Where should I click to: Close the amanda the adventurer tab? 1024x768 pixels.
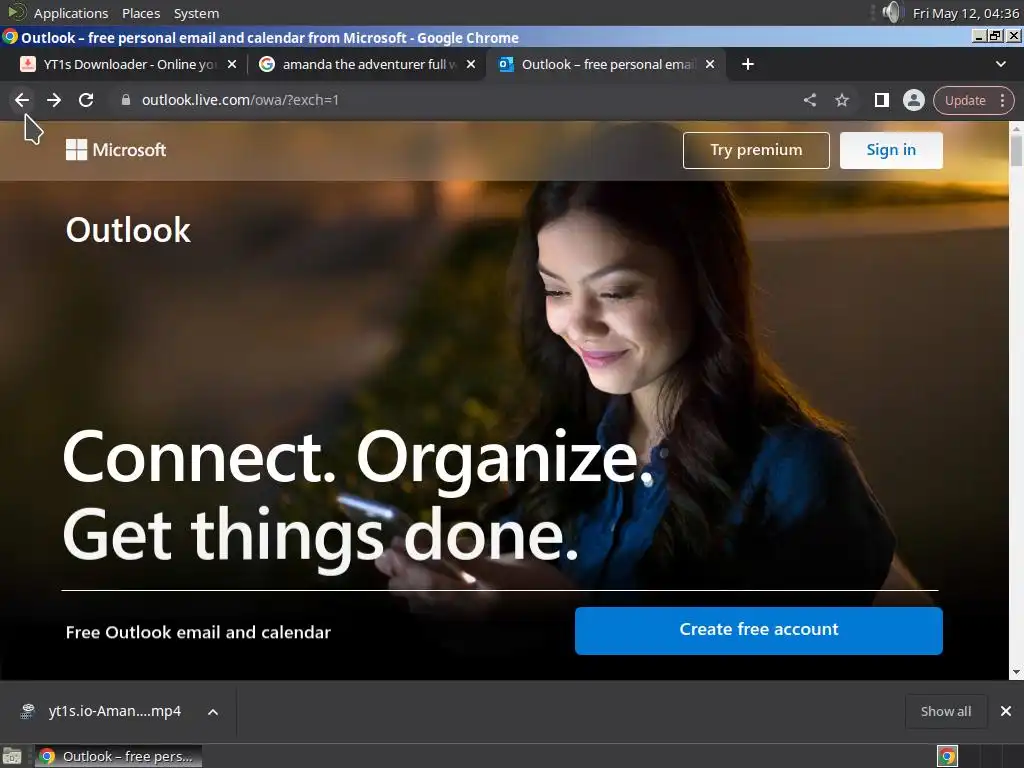click(471, 64)
